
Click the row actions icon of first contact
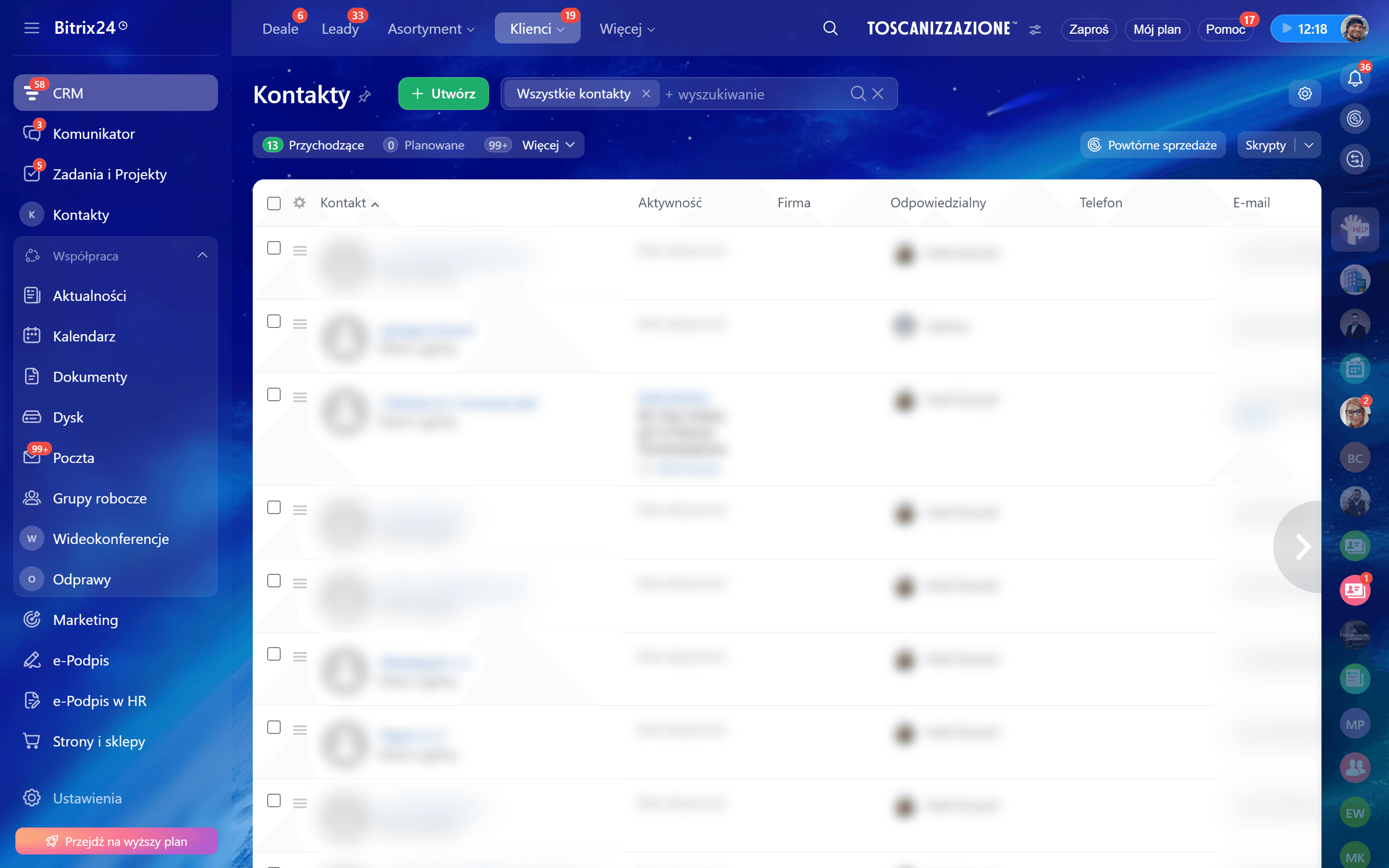[300, 250]
